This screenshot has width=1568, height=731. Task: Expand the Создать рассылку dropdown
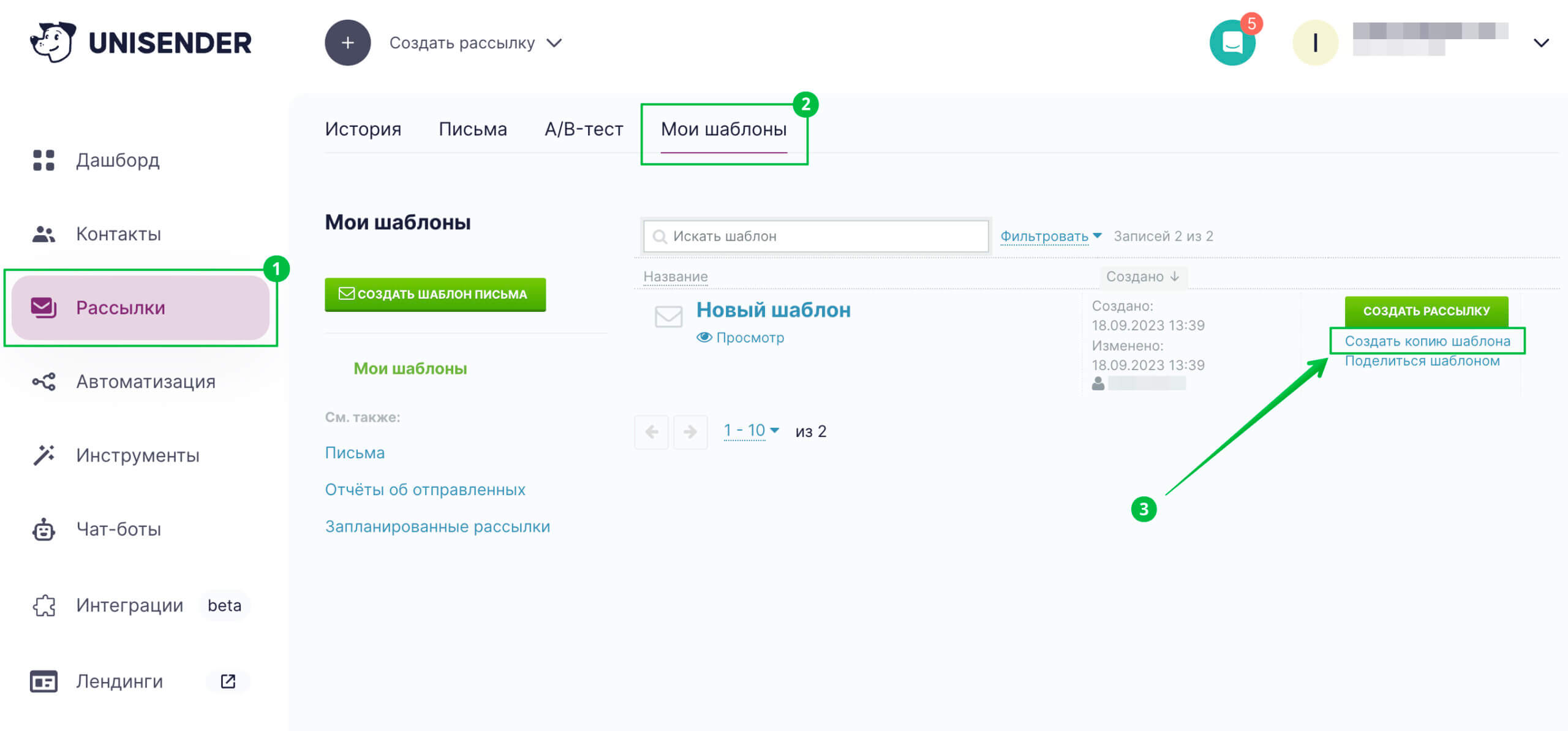(554, 43)
